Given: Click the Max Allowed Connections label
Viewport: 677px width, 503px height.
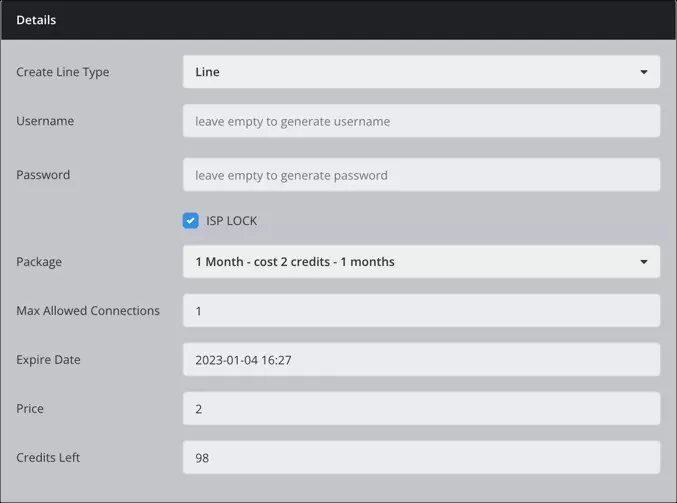Looking at the screenshot, I should tap(88, 311).
